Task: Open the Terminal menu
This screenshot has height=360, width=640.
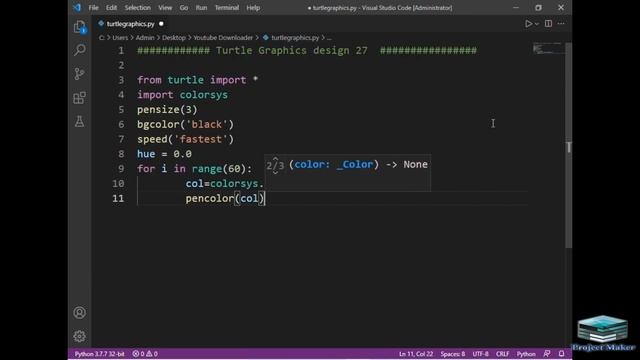Action: click(x=227, y=8)
